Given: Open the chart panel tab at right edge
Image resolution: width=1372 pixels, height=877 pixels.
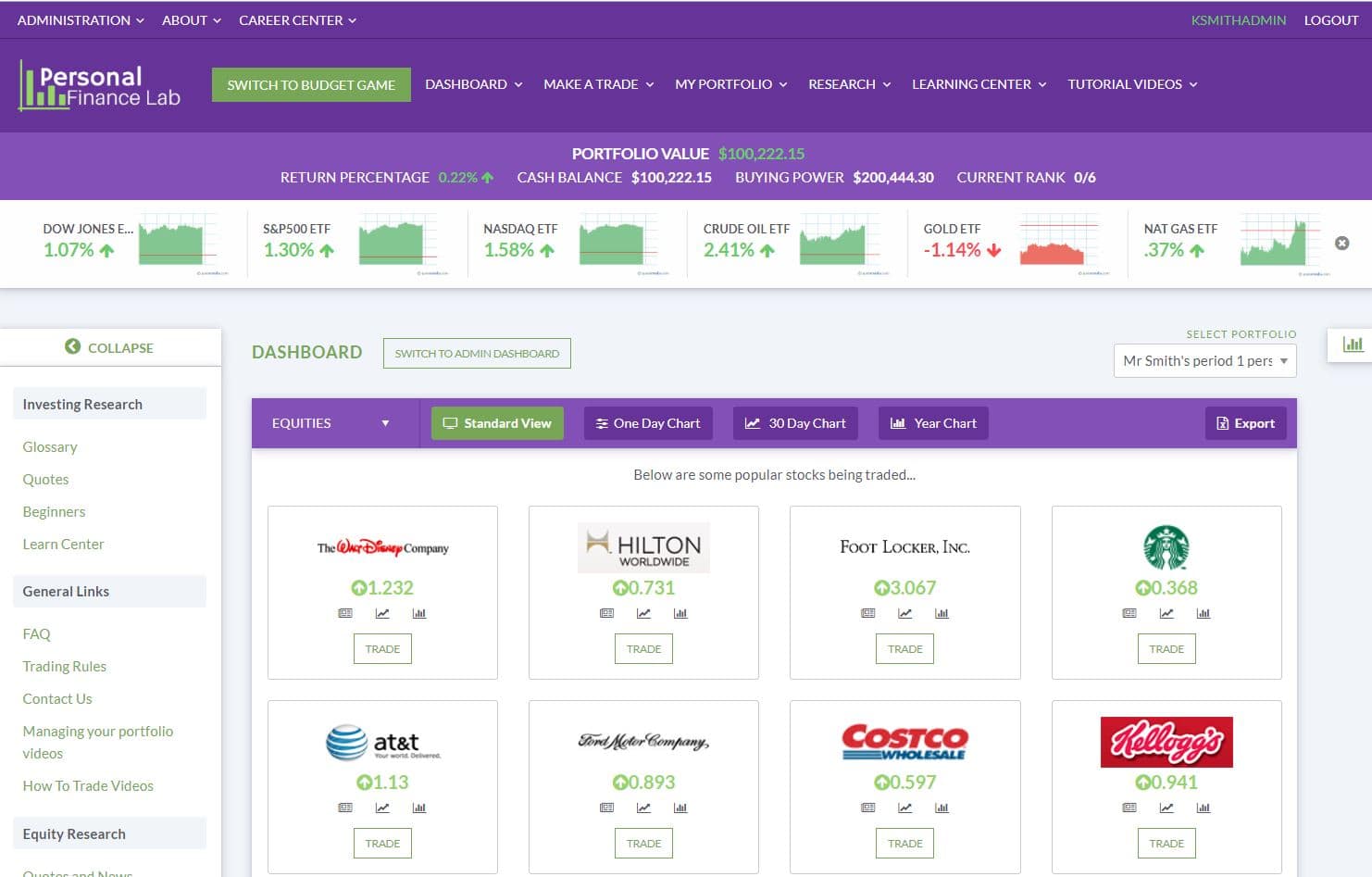Looking at the screenshot, I should coord(1353,345).
